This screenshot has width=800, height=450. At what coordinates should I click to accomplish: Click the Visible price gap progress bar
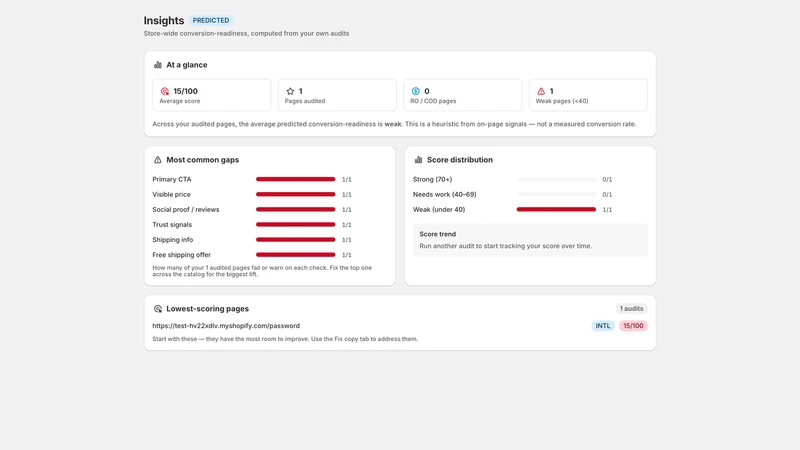pyautogui.click(x=295, y=194)
